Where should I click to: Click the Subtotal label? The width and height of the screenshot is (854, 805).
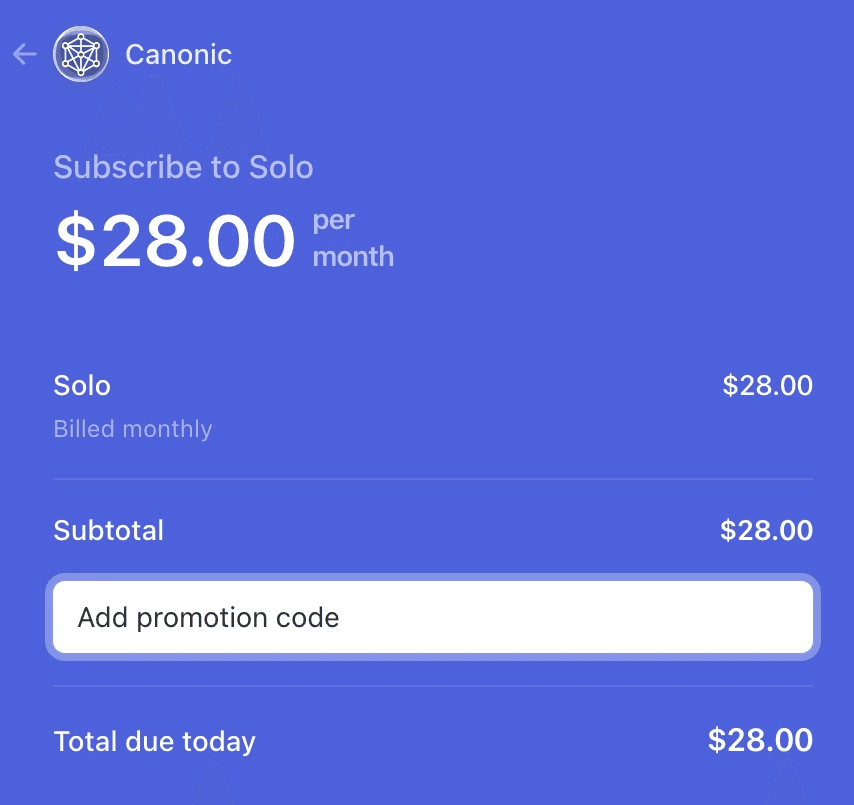pos(108,530)
